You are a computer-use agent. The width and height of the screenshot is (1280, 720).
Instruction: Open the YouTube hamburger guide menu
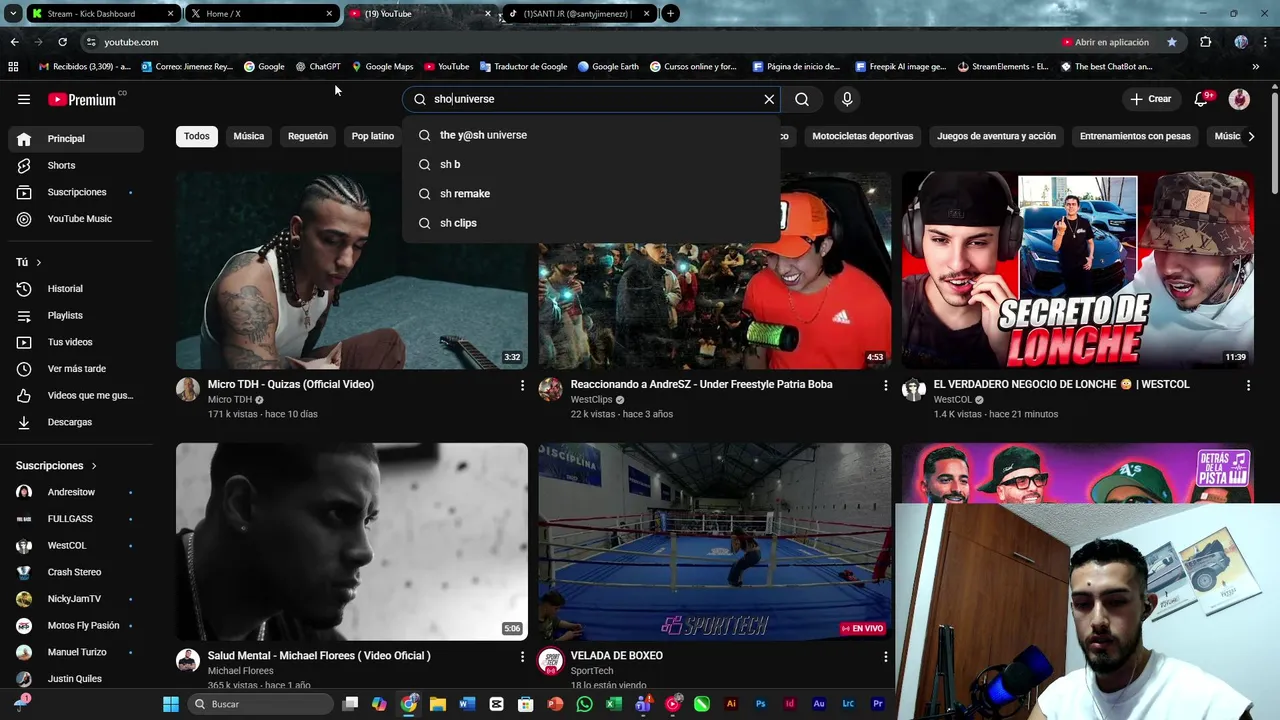[x=24, y=99]
